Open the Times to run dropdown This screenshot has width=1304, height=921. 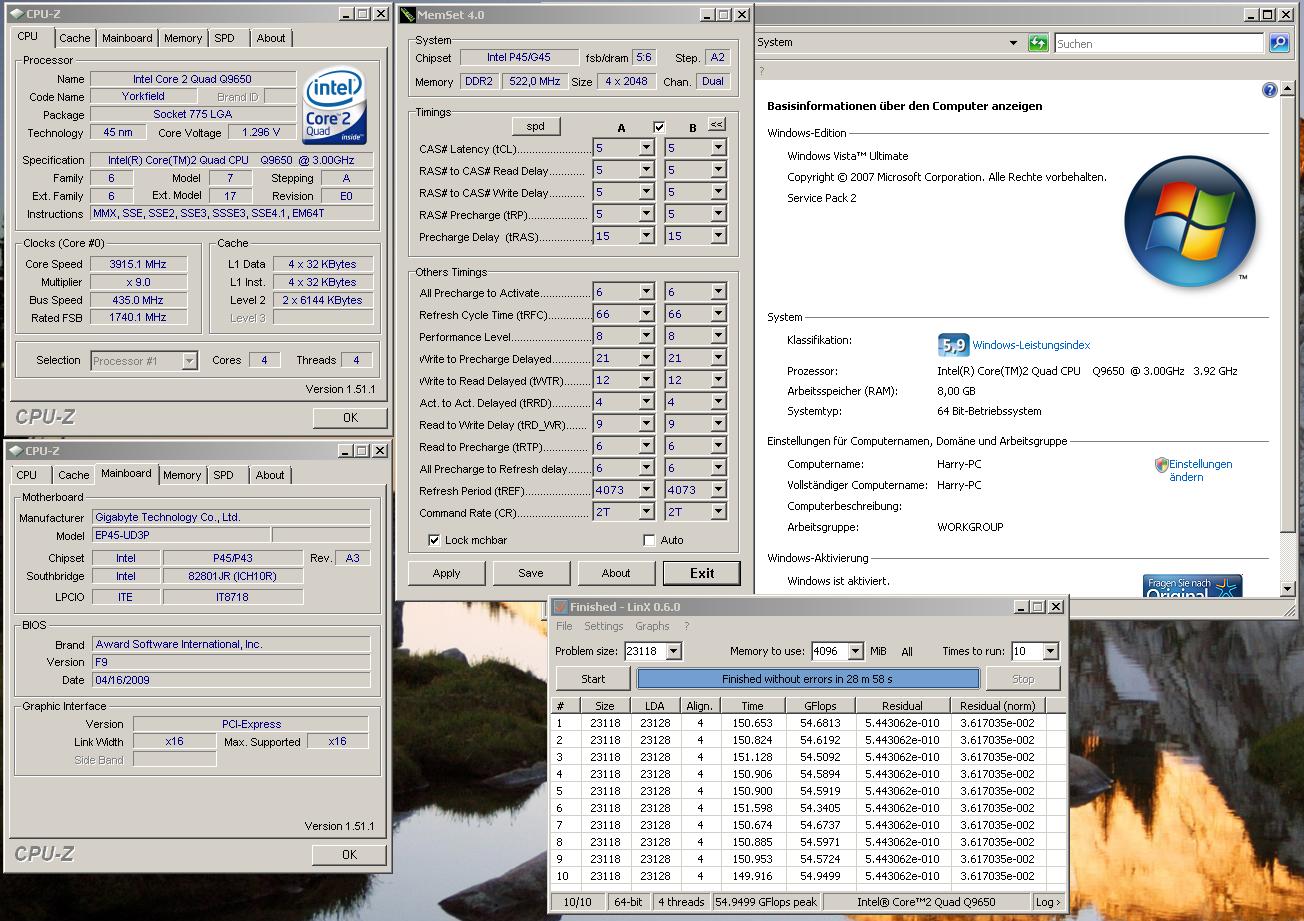click(x=1049, y=651)
